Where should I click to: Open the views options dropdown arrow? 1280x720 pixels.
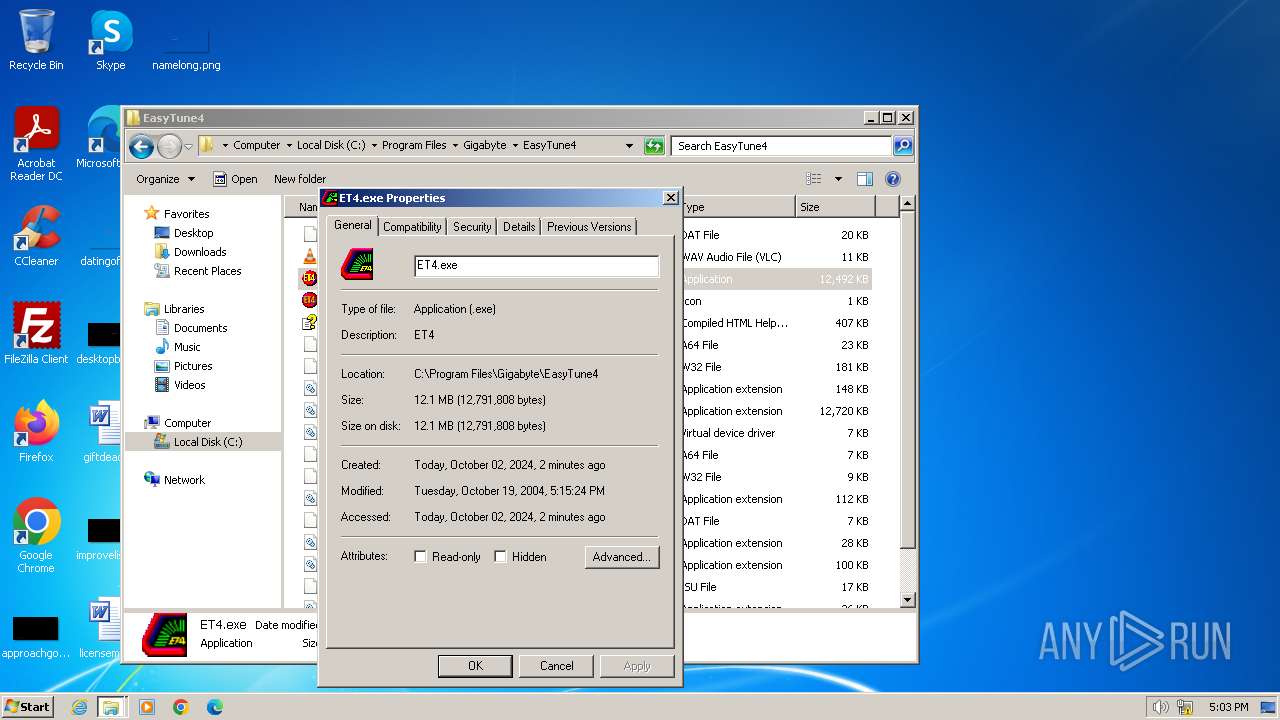click(x=838, y=179)
